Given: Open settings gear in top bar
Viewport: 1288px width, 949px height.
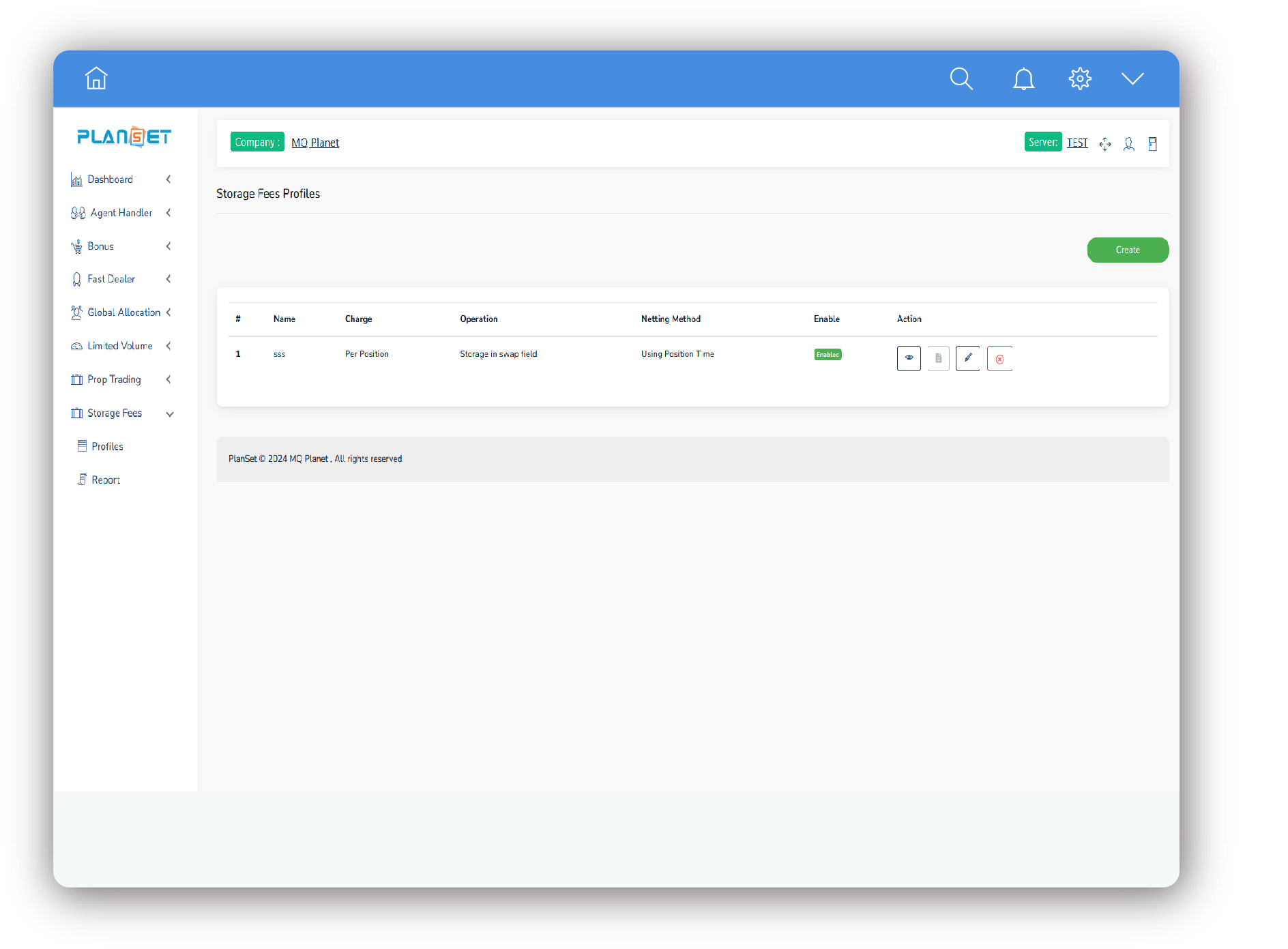Looking at the screenshot, I should coord(1080,78).
